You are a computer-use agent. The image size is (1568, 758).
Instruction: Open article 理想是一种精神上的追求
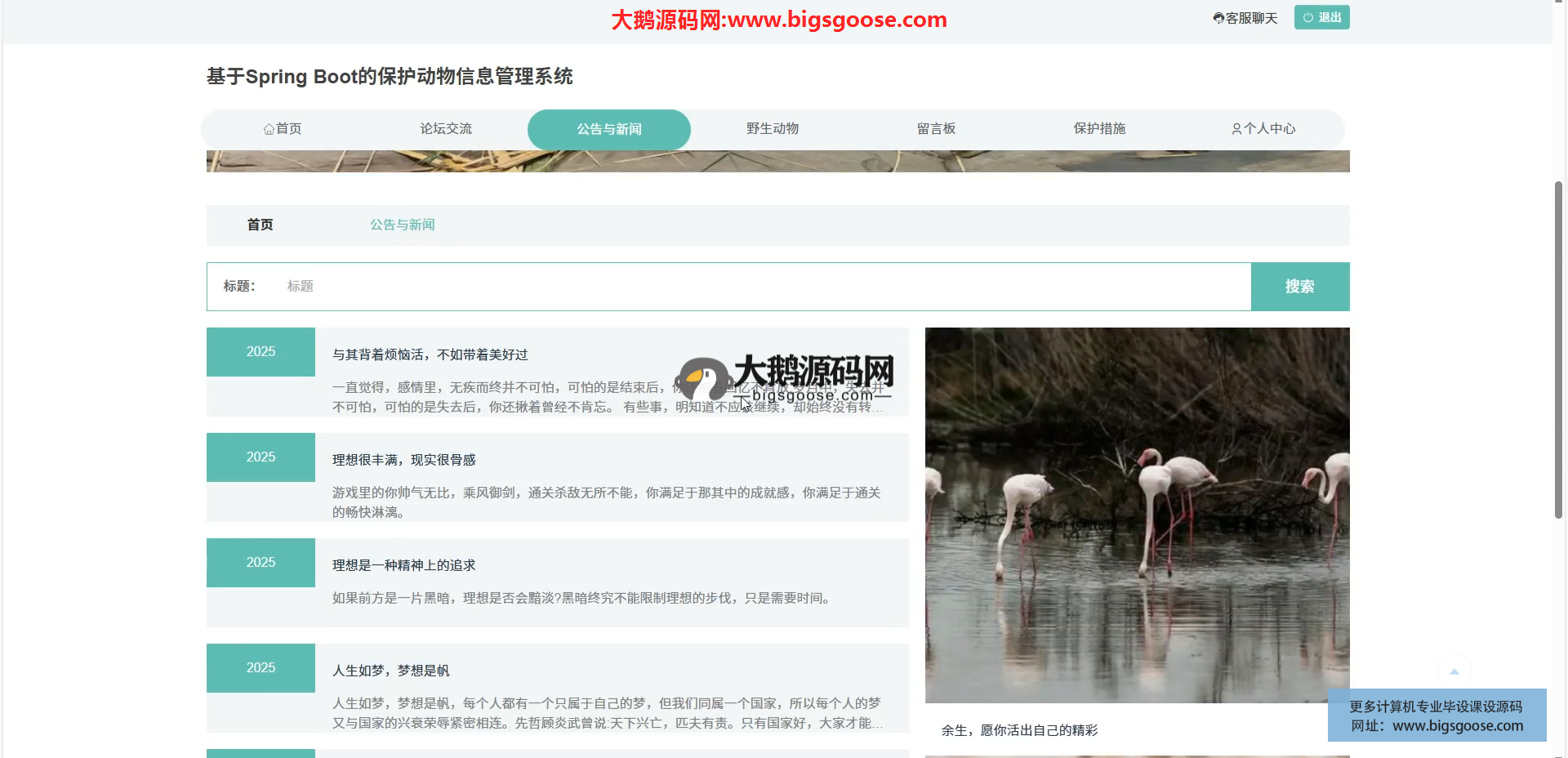403,565
